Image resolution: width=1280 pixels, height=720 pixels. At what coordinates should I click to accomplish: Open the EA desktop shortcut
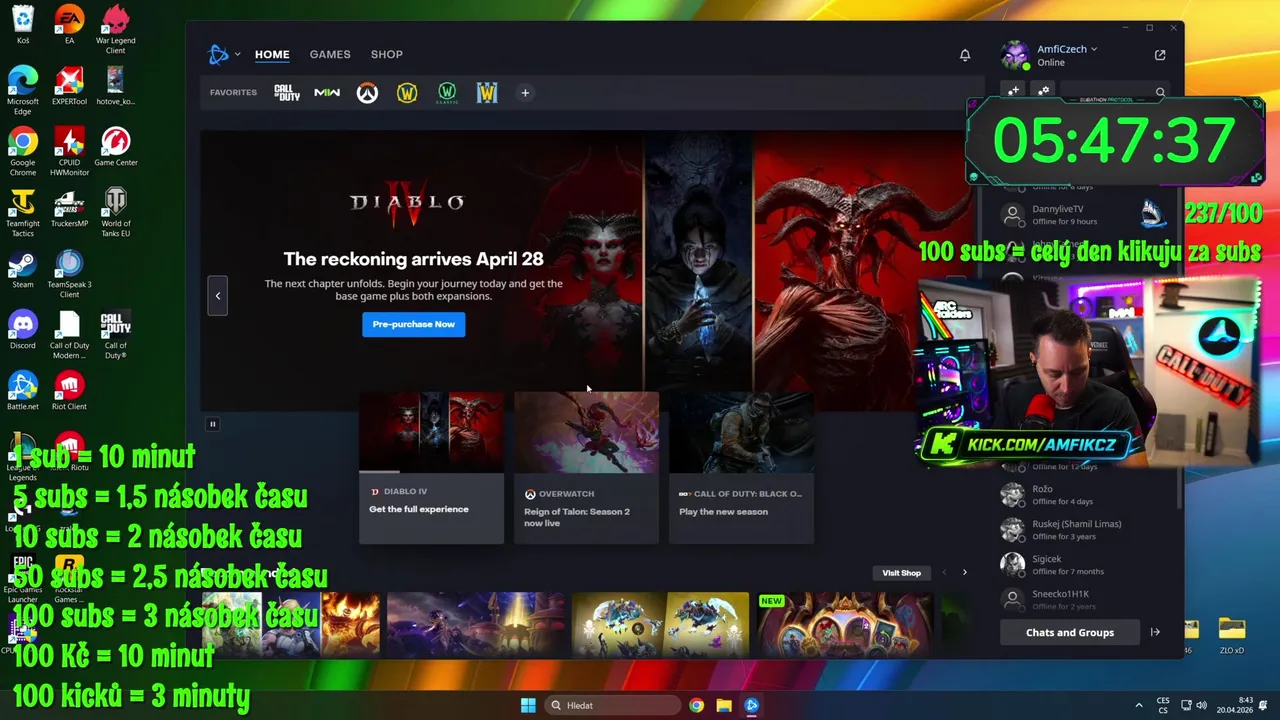[x=69, y=26]
